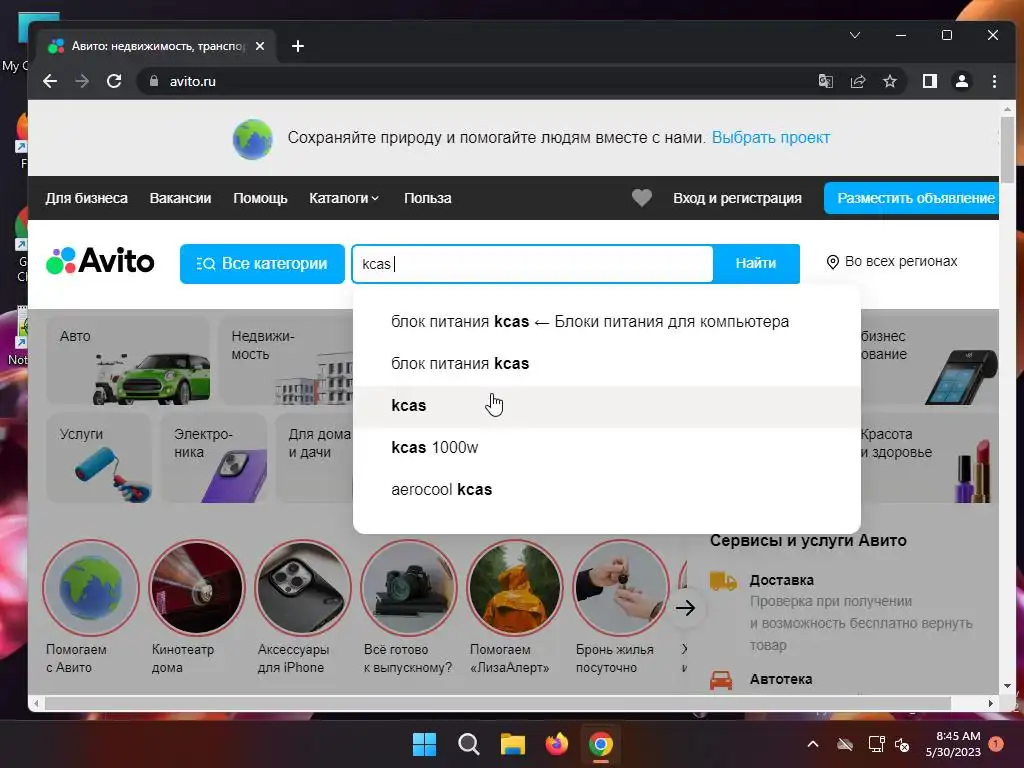The width and height of the screenshot is (1024, 768).
Task: Open the Каталоги dropdown
Action: pos(344,198)
